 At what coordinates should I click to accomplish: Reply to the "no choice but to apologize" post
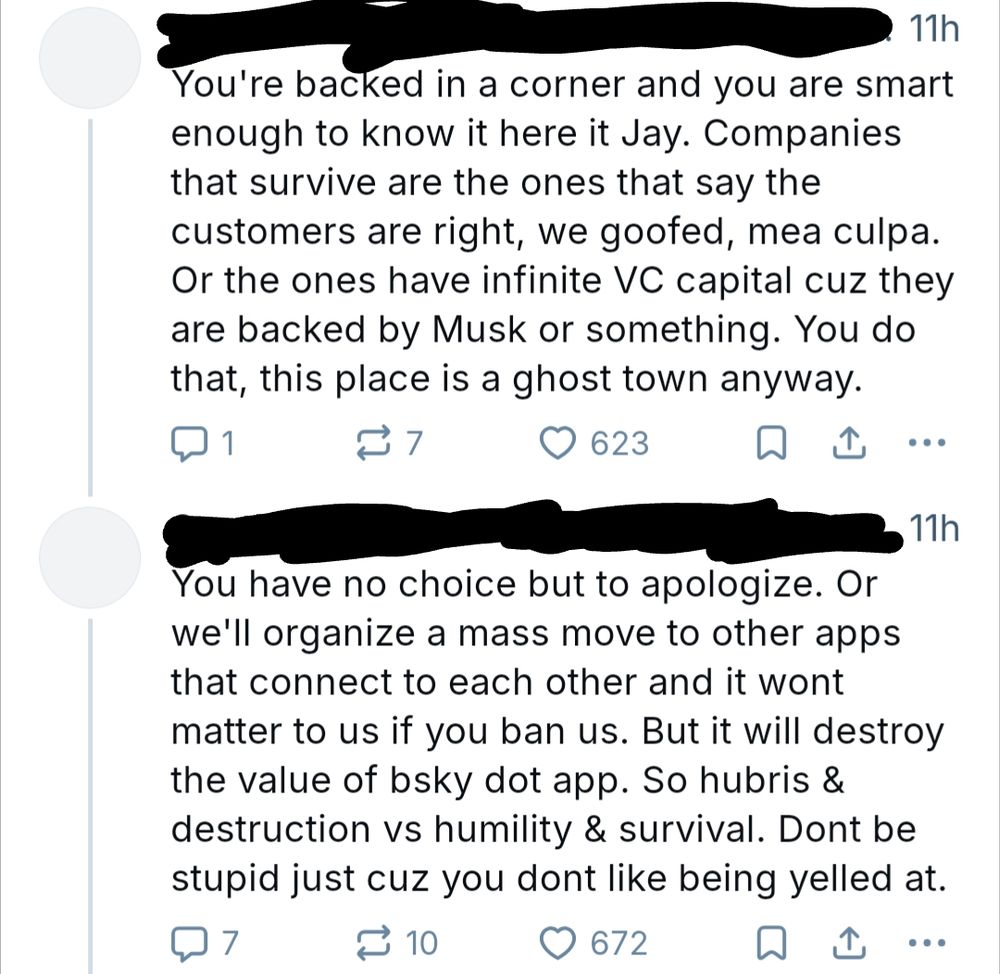188,942
